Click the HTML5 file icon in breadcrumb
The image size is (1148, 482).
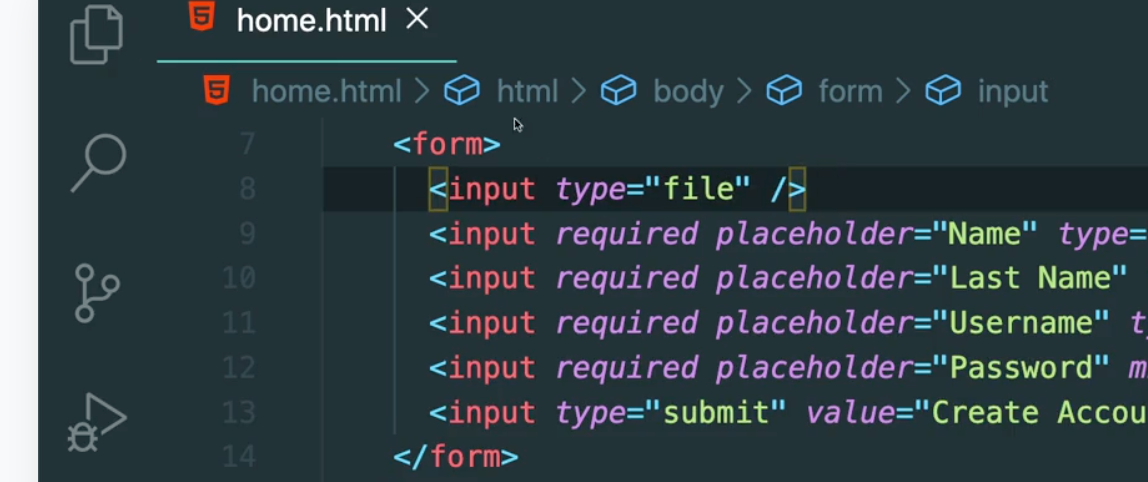[217, 91]
